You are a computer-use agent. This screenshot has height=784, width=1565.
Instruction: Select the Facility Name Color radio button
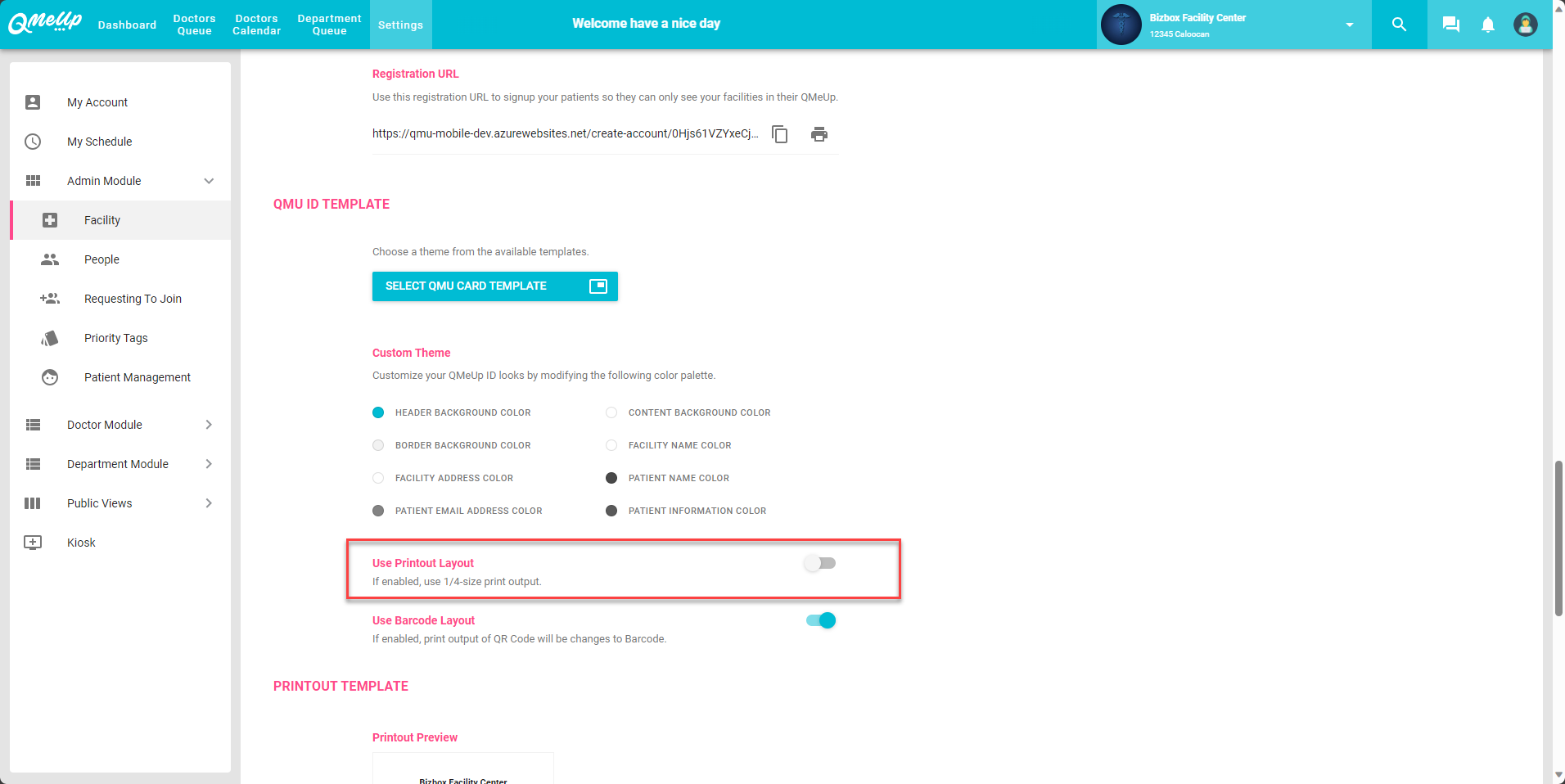tap(611, 445)
